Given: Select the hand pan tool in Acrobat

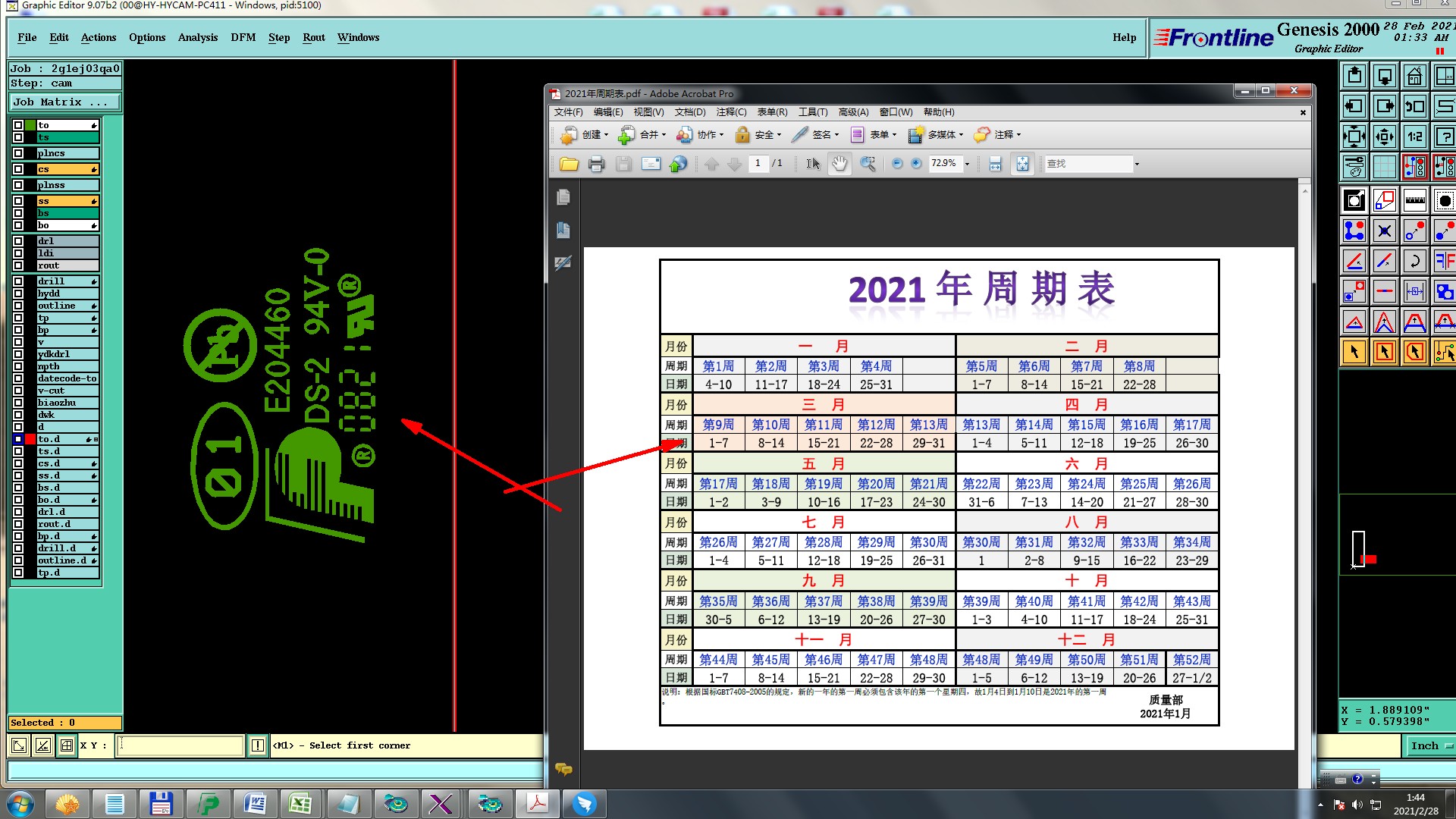Looking at the screenshot, I should click(839, 164).
